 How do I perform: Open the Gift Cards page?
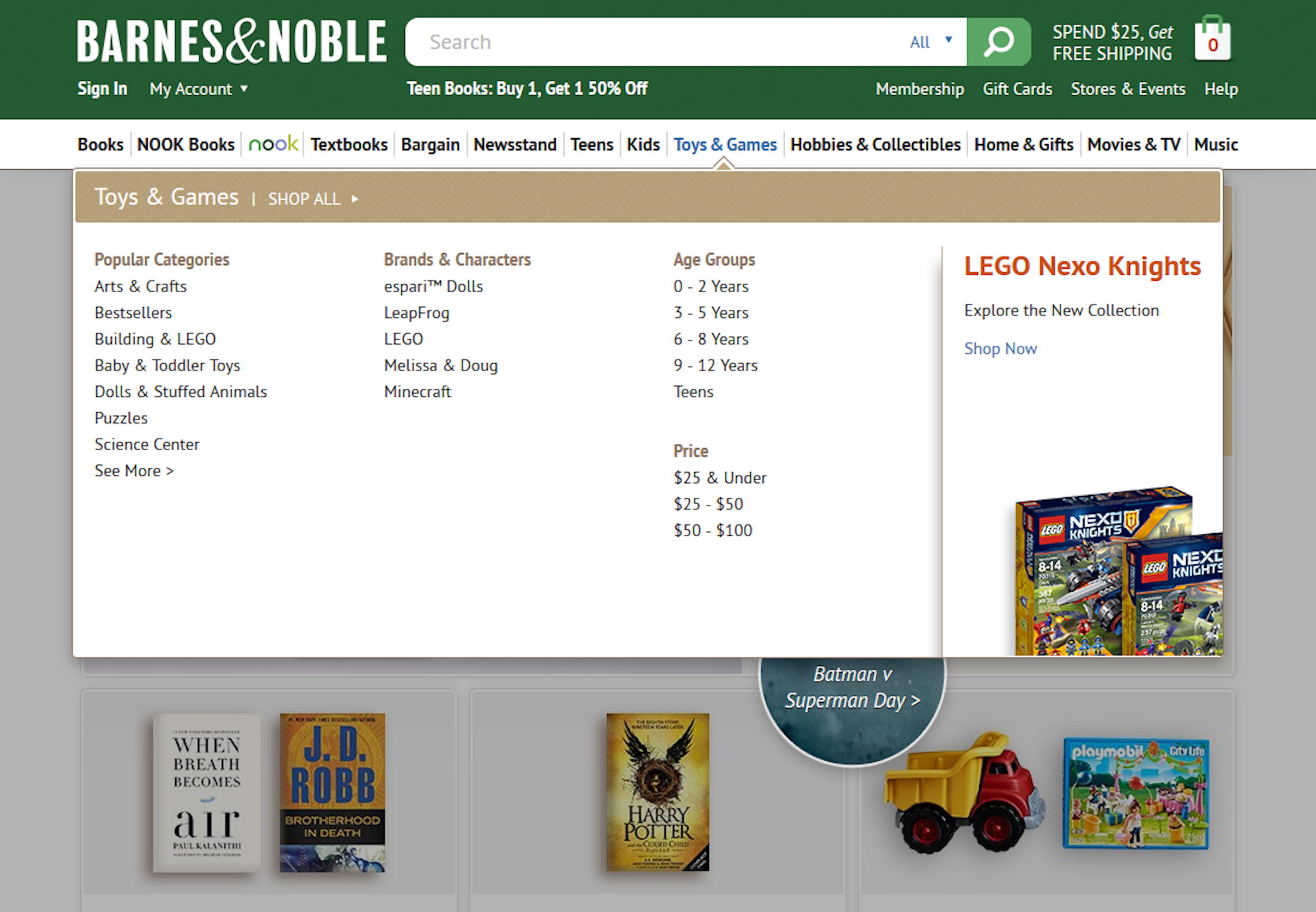[1018, 89]
